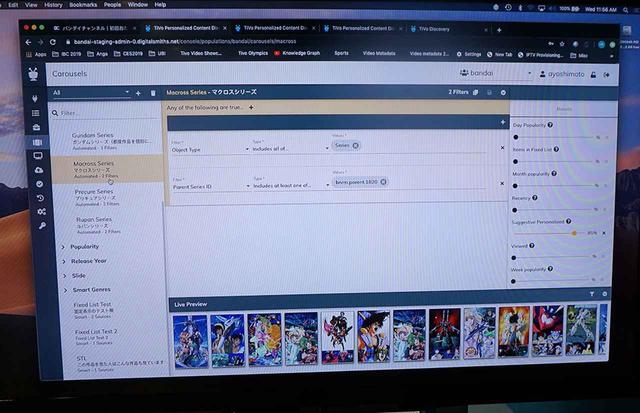
Task: Open the bandai population dropdown
Action: click(x=496, y=73)
